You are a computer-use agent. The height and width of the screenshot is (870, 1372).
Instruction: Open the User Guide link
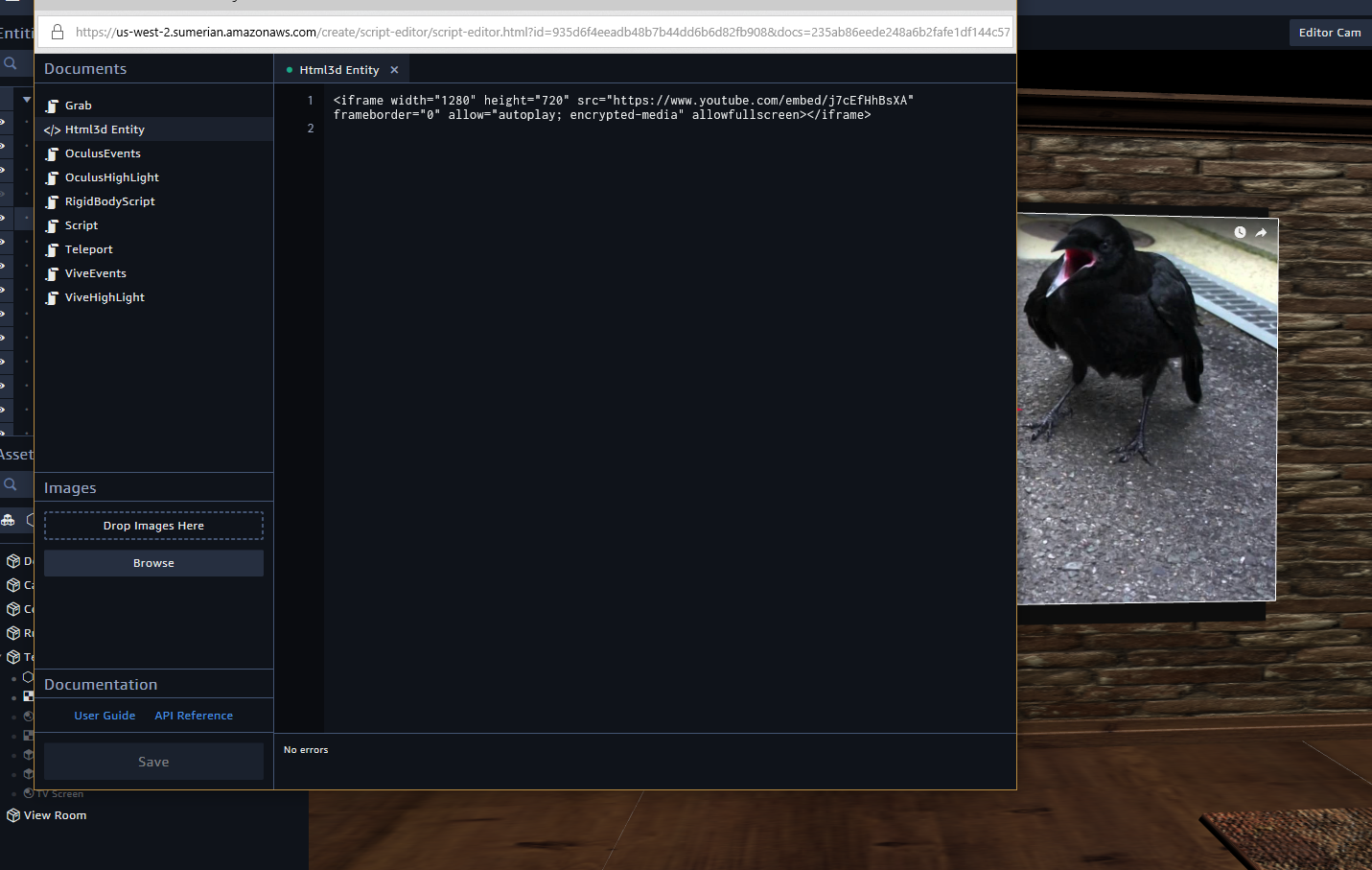coord(105,716)
